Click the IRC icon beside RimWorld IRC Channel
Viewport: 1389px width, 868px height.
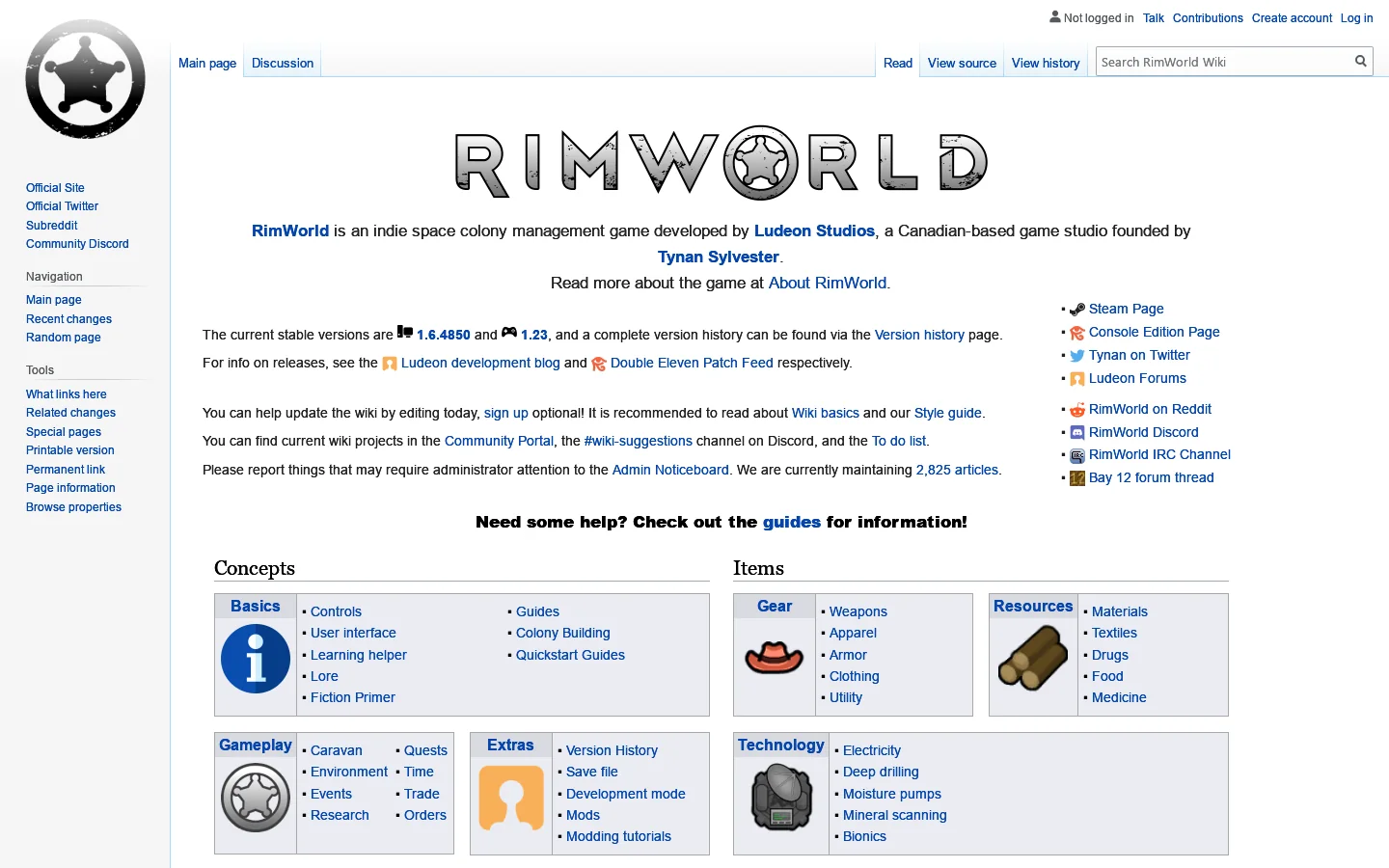[x=1077, y=455]
